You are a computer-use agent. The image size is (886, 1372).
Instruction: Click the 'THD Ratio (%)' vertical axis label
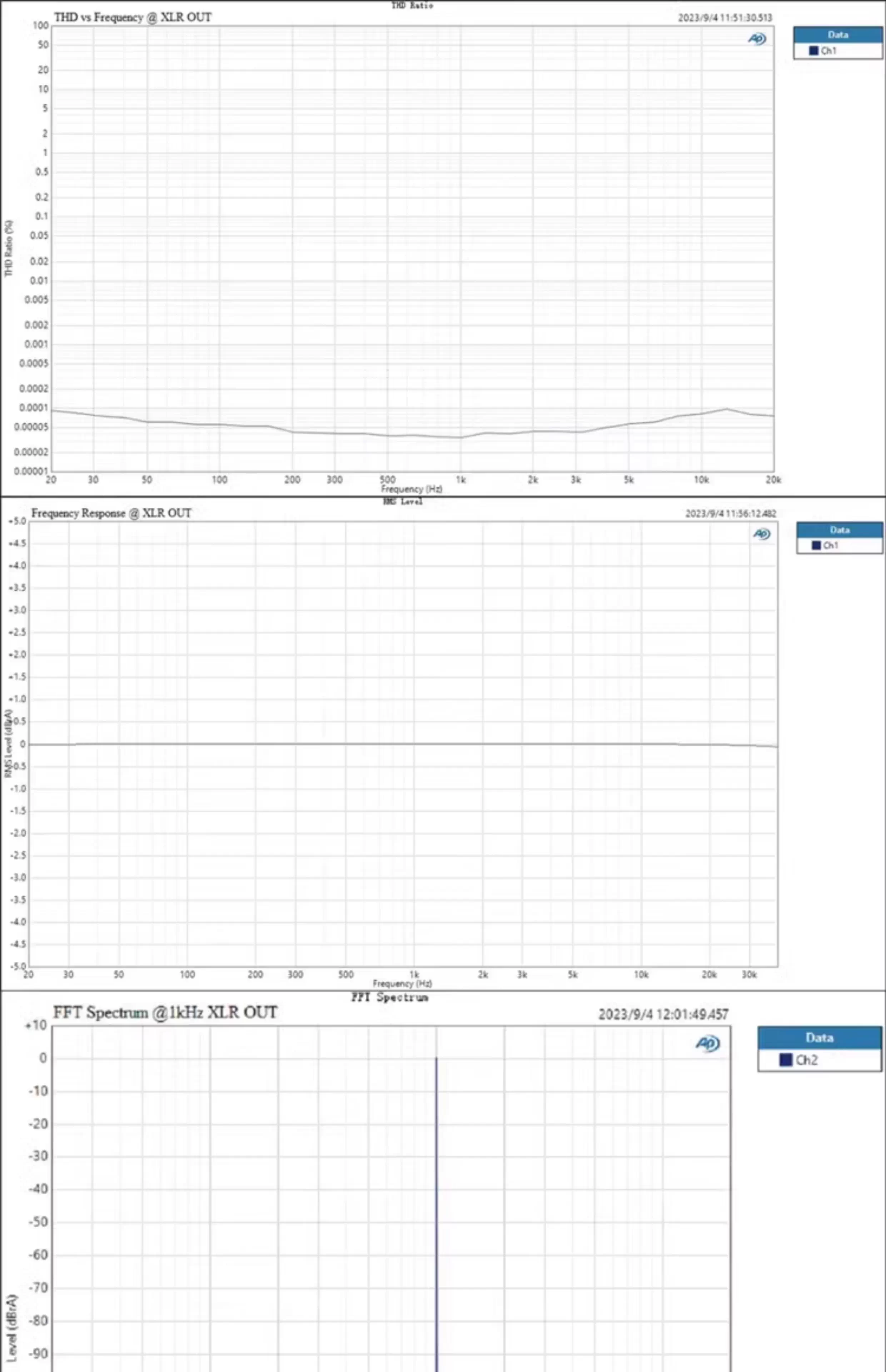click(x=9, y=249)
